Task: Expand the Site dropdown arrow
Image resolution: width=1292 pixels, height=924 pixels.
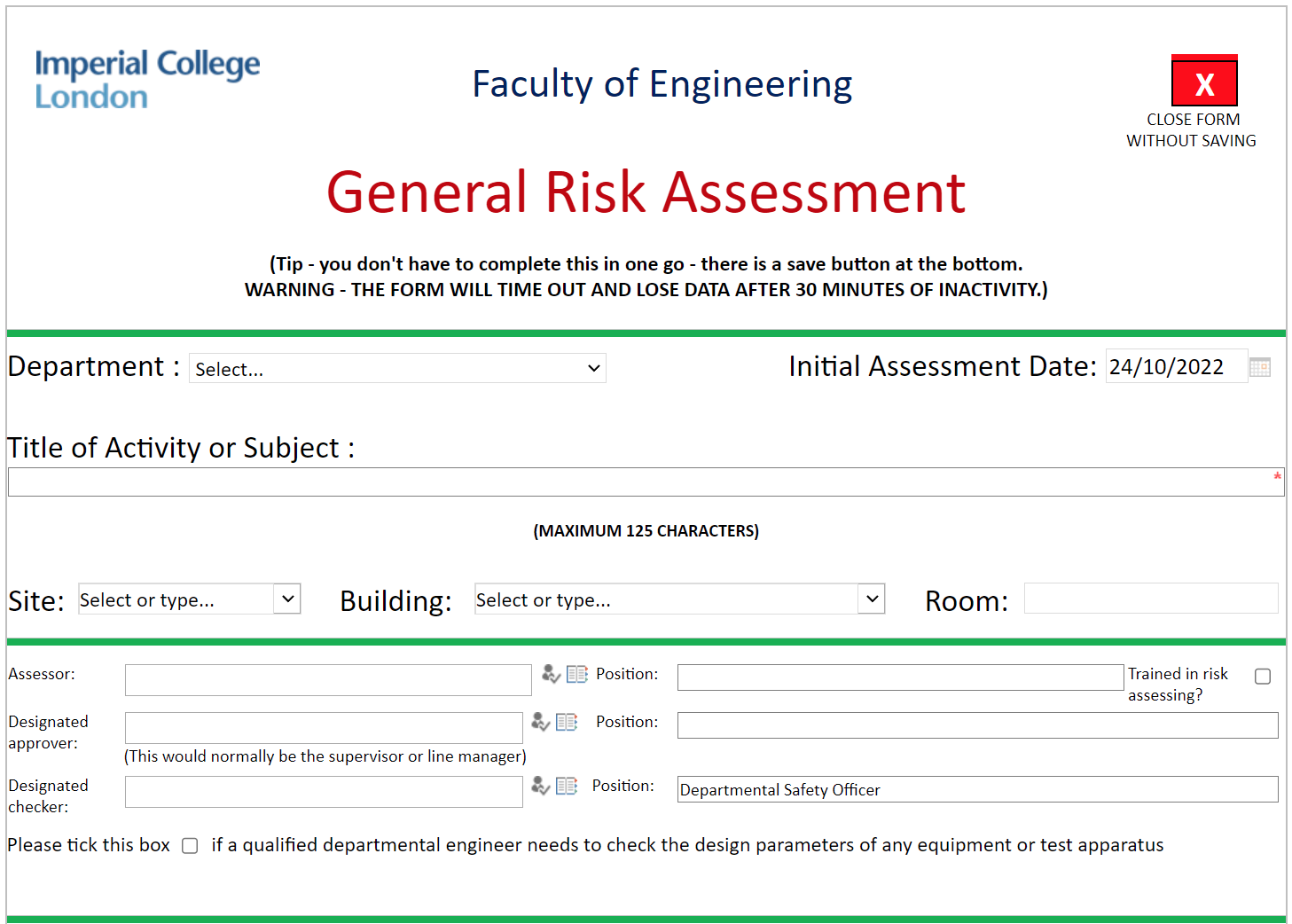Action: [287, 599]
